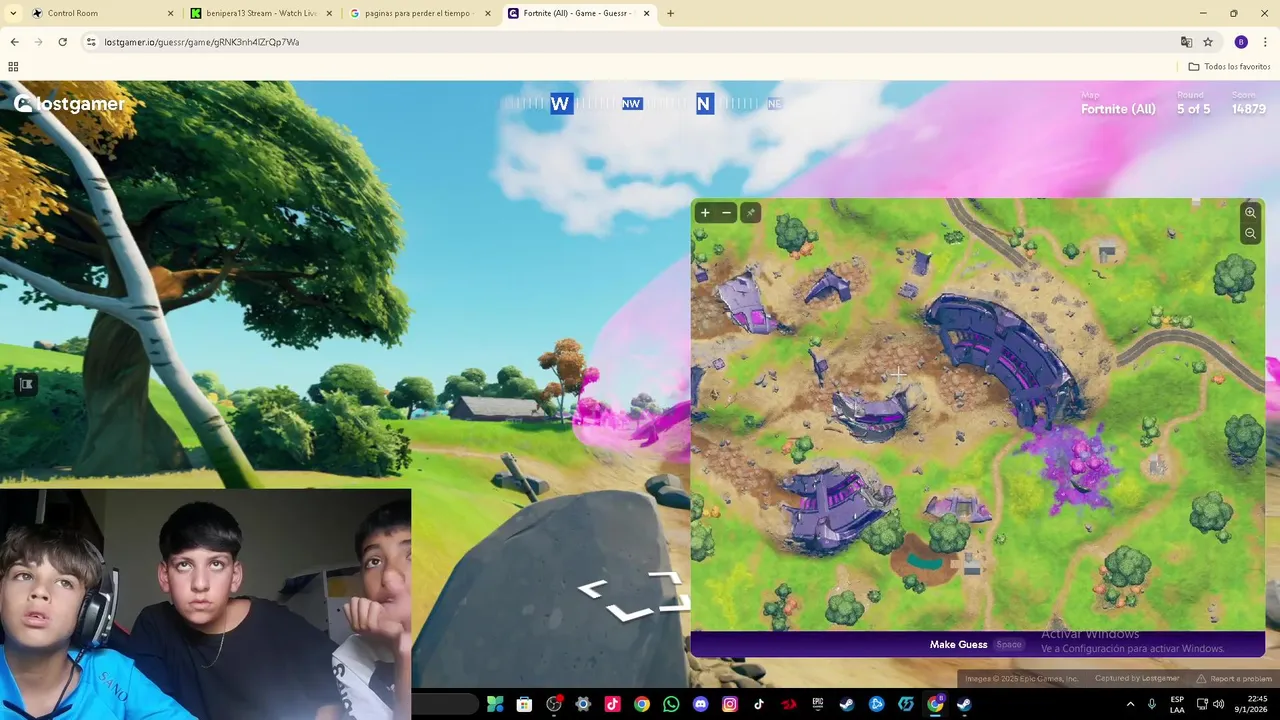The image size is (1280, 720).
Task: Click the N compass marker
Action: [704, 104]
